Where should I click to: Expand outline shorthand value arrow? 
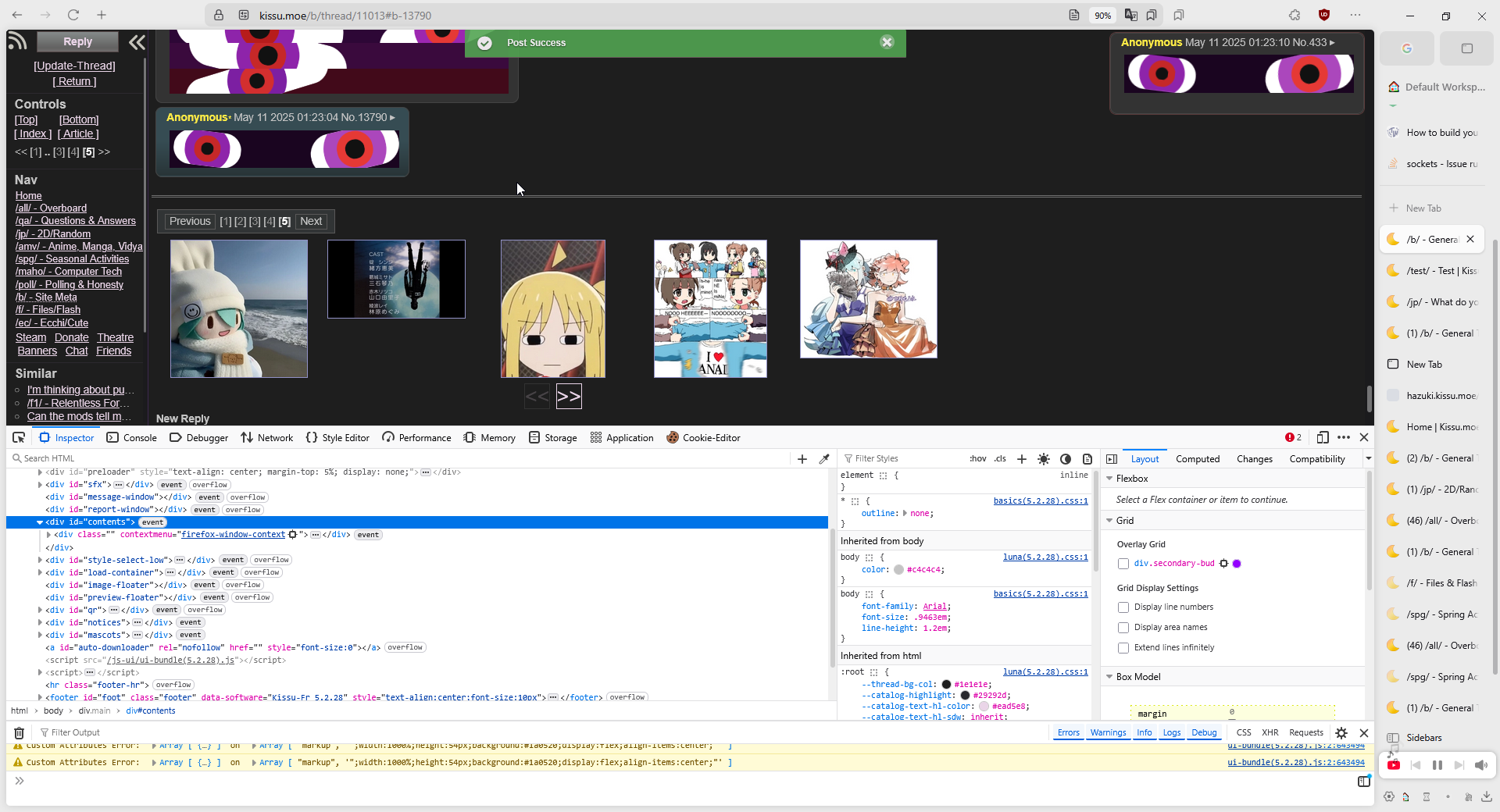coord(905,514)
